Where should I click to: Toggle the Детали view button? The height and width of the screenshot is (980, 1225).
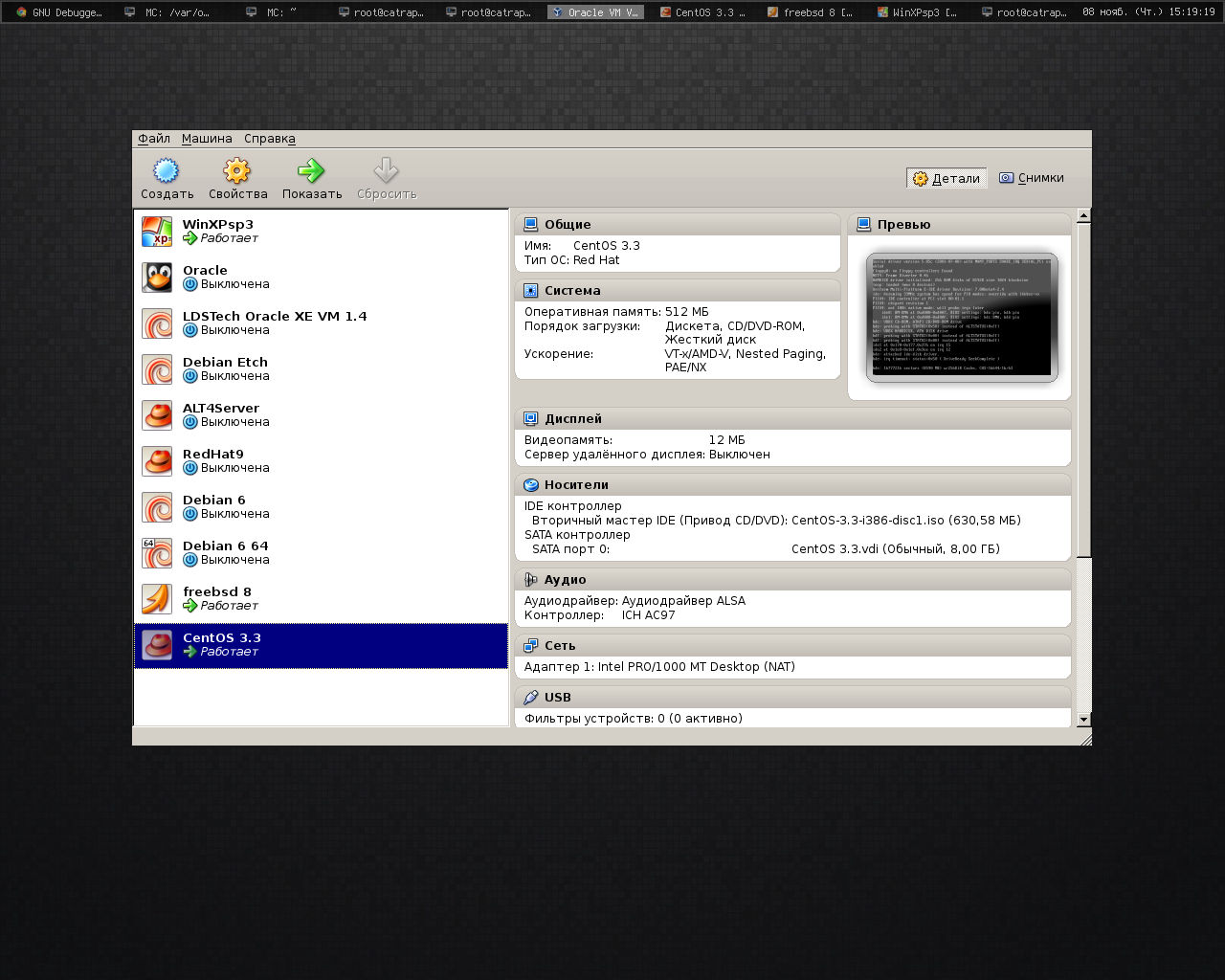[x=946, y=178]
